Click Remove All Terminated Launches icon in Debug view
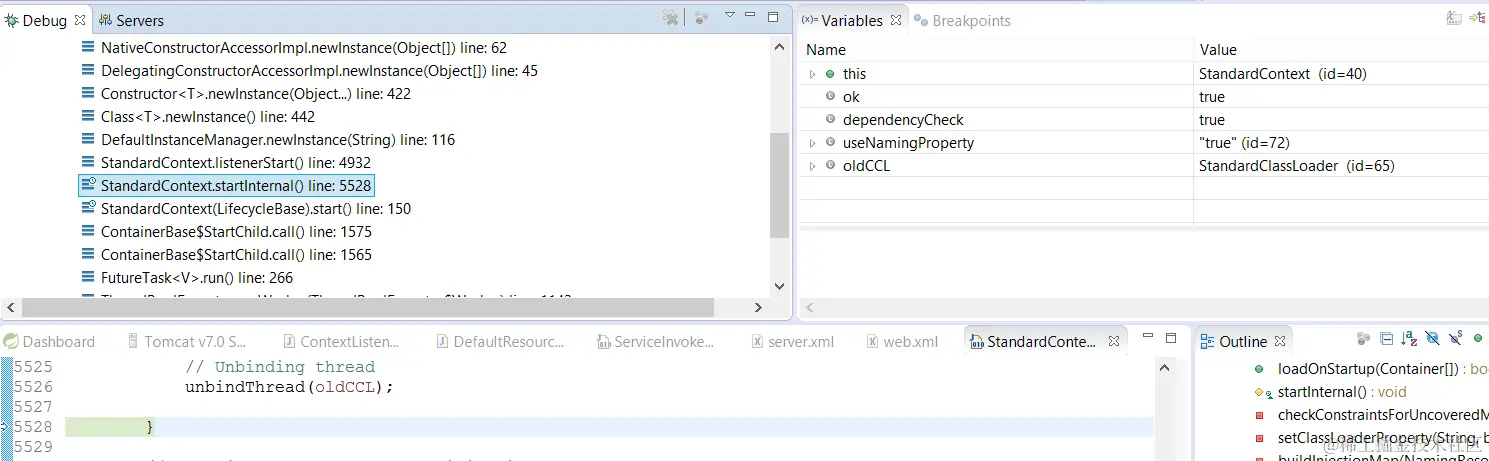This screenshot has width=1489, height=461. point(671,18)
